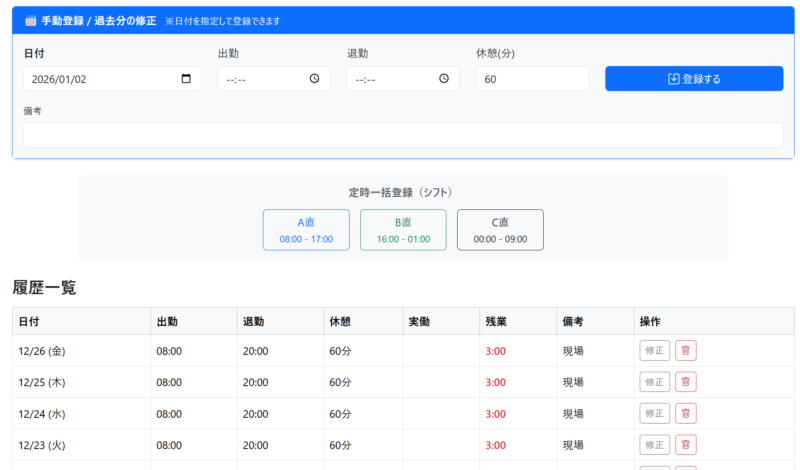Screen dimensions: 800x470
Task: Edit the 12/24 (水) entry using 修正
Action: pyautogui.click(x=655, y=413)
